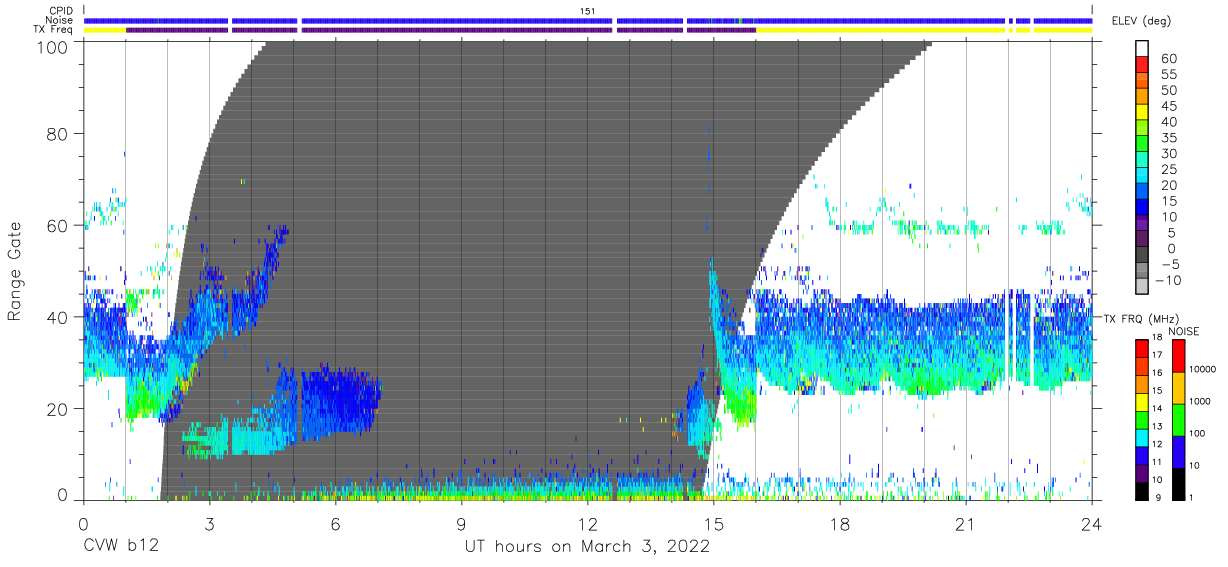
Task: Click the 45 label on the elevation colorbar
Action: (1169, 106)
